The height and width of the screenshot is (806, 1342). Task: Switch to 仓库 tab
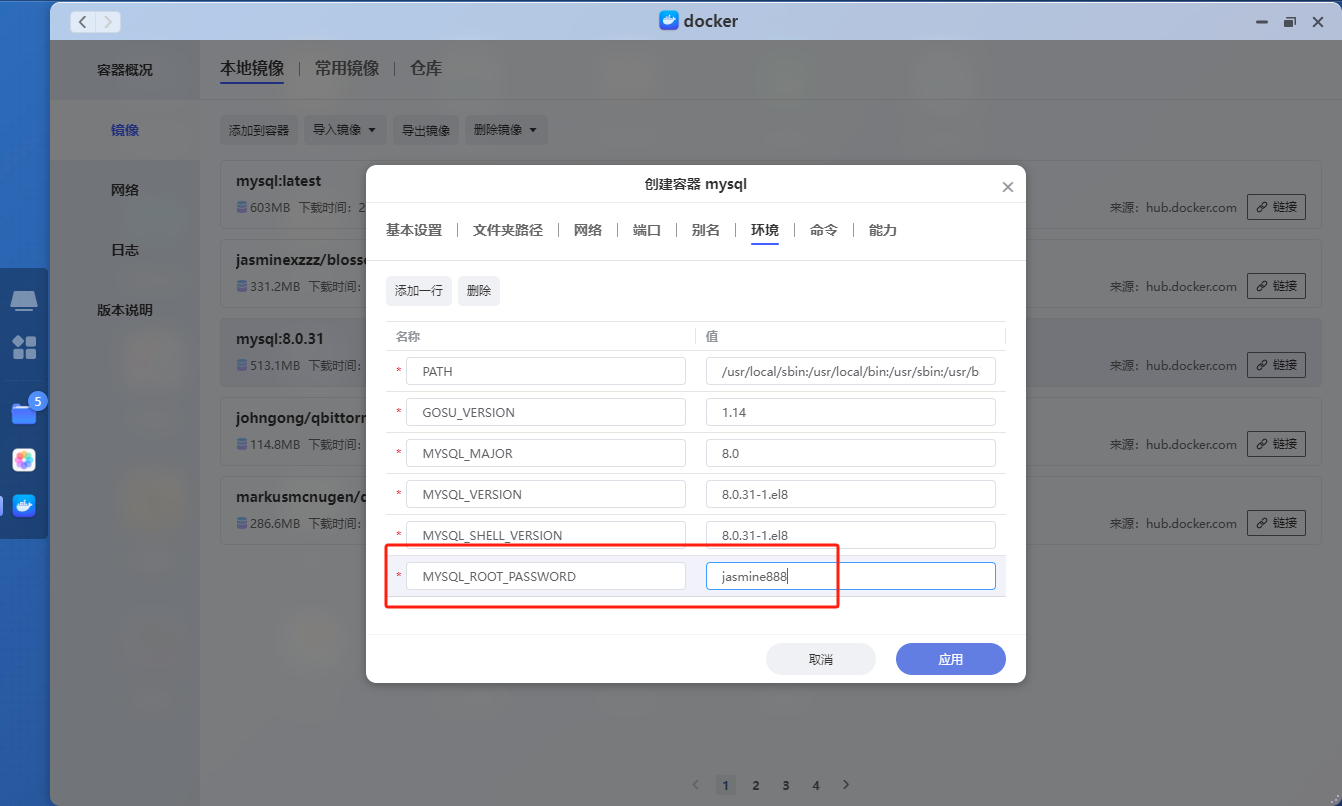pos(426,69)
